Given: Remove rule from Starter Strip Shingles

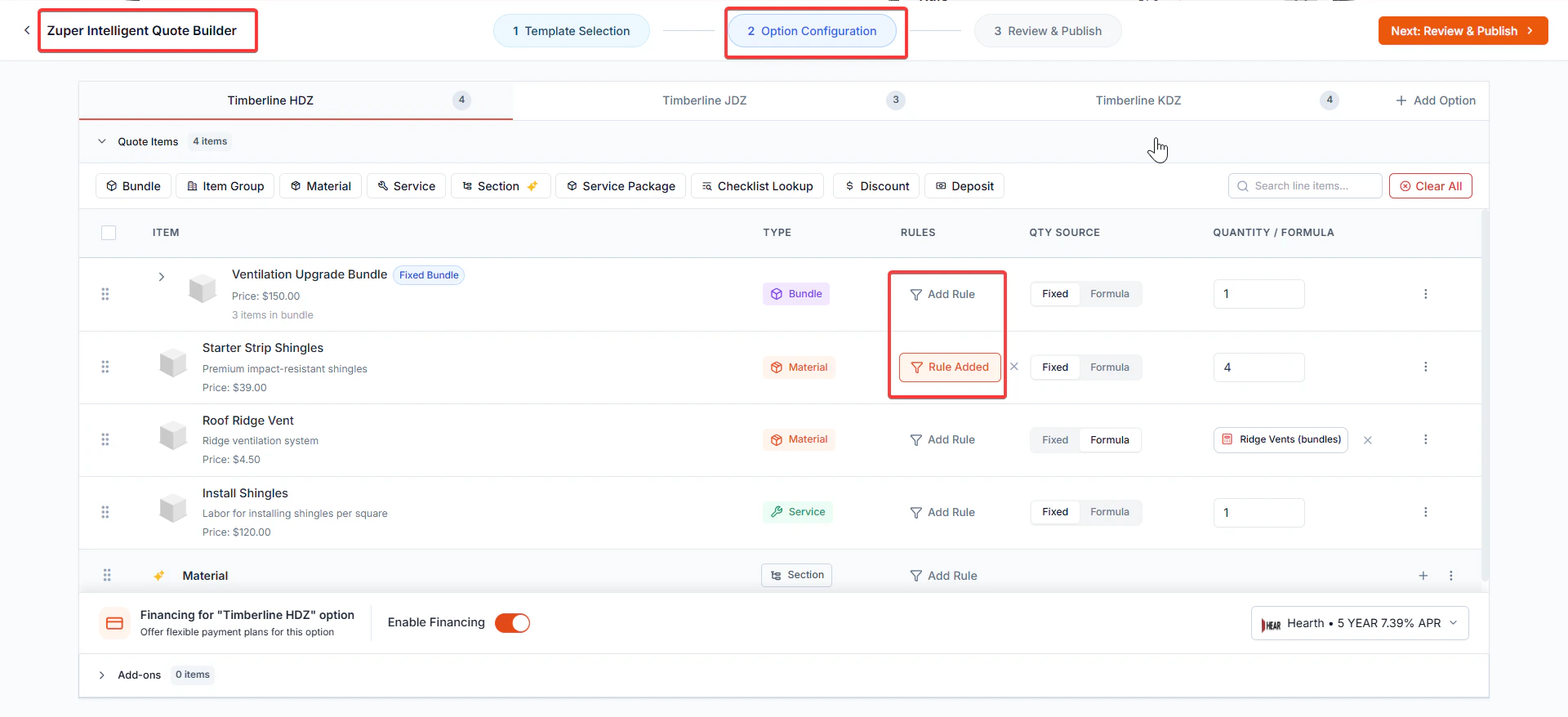Looking at the screenshot, I should (1014, 367).
